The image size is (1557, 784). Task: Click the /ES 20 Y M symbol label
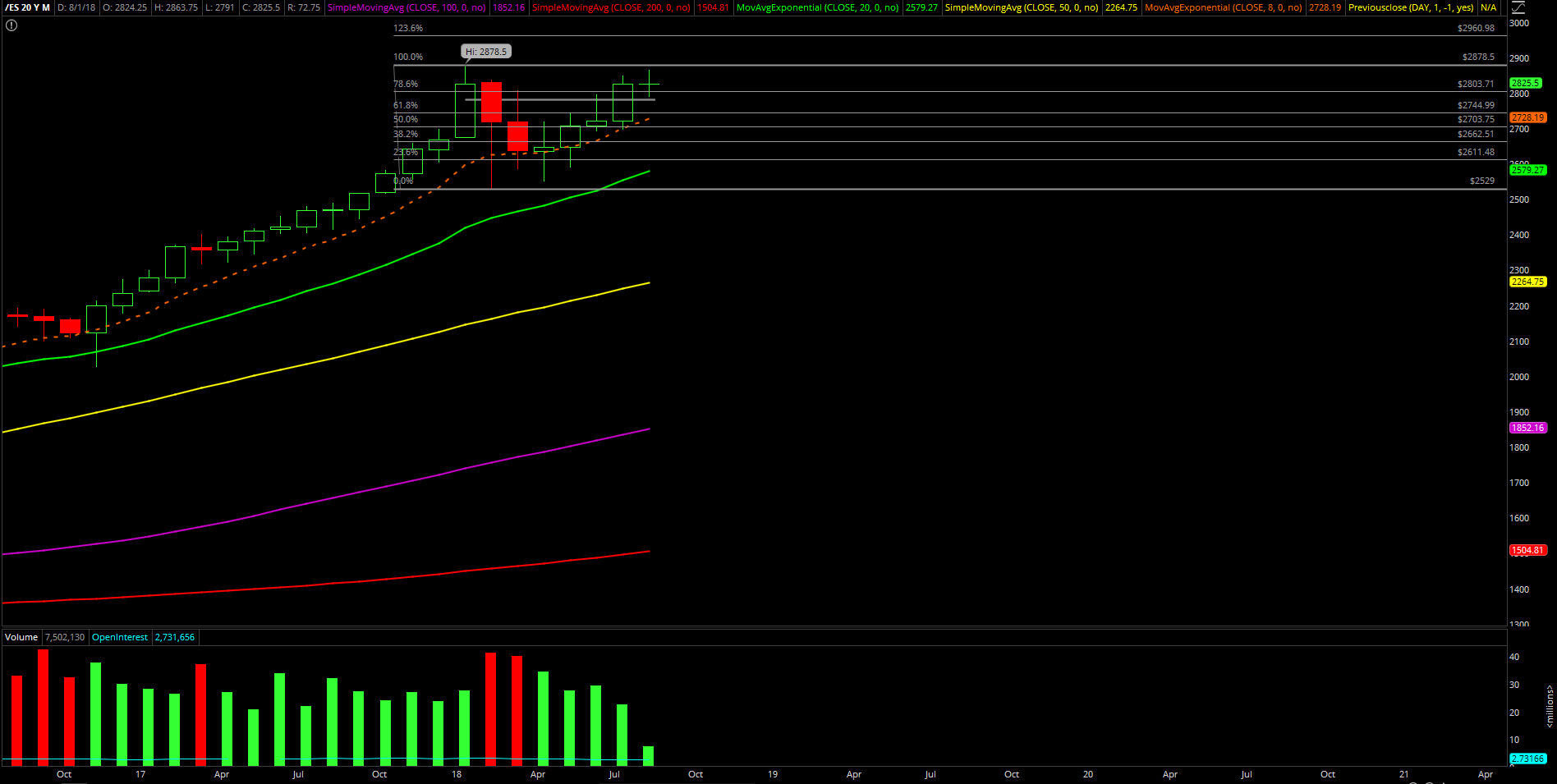click(27, 7)
